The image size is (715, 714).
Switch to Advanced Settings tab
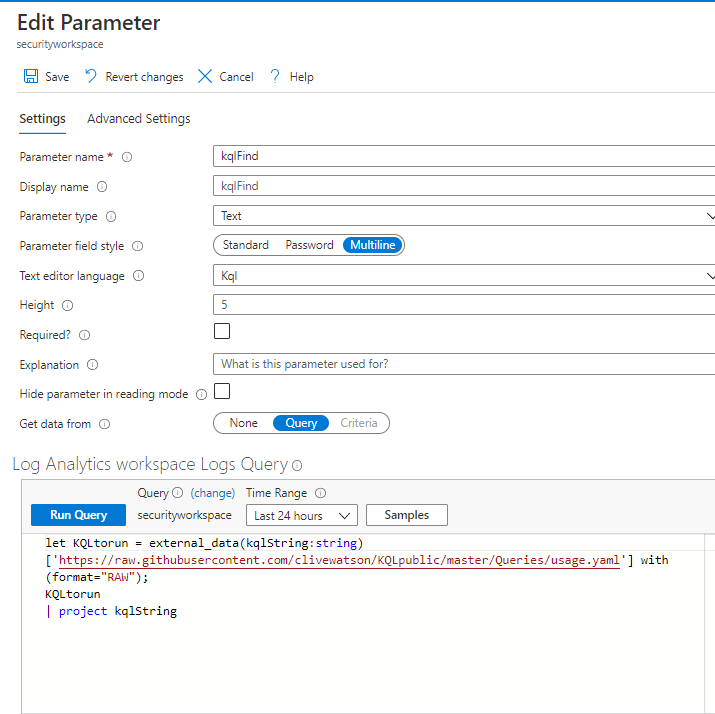tap(139, 119)
